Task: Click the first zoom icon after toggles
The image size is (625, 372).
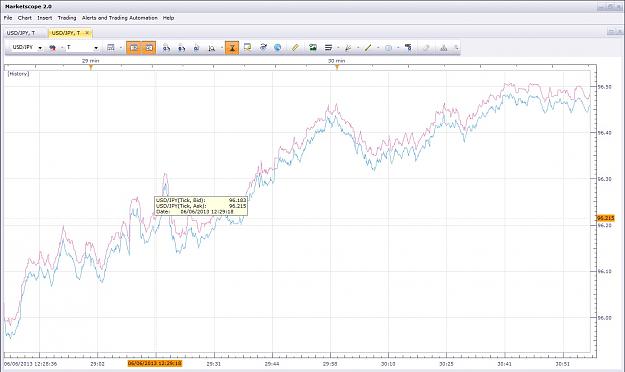Action: coord(166,48)
